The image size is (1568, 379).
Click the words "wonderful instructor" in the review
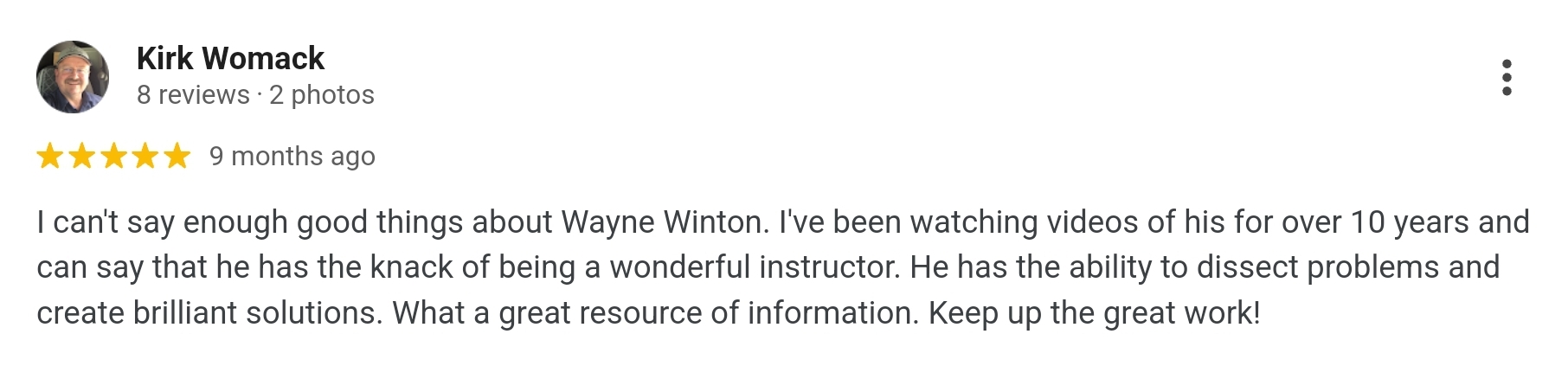click(755, 267)
